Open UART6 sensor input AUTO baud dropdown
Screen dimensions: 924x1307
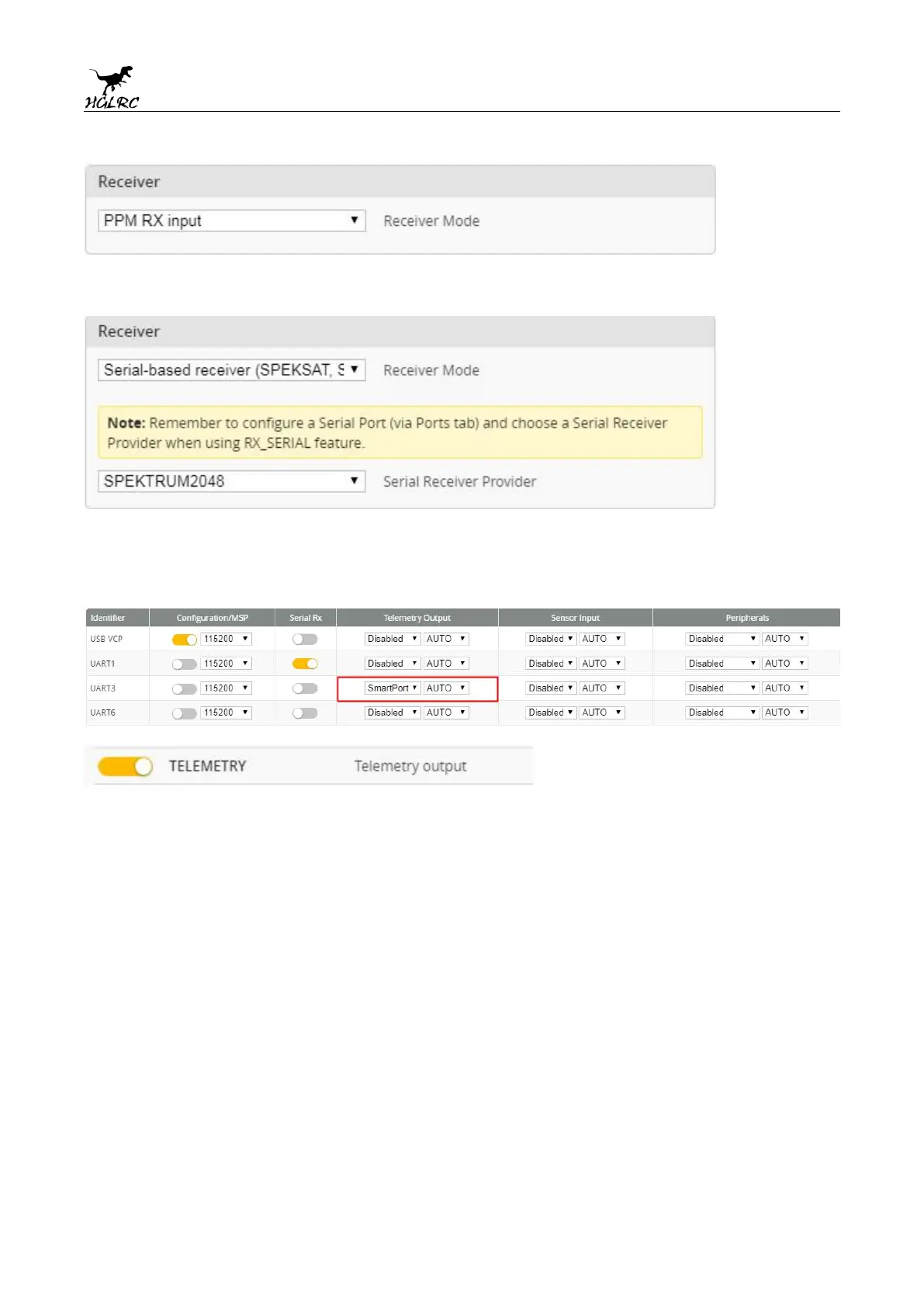point(602,712)
